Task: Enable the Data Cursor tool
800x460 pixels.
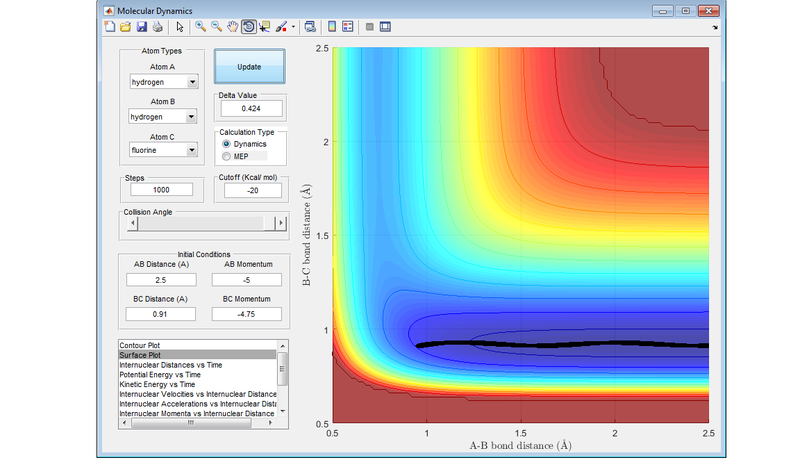Action: (x=264, y=27)
